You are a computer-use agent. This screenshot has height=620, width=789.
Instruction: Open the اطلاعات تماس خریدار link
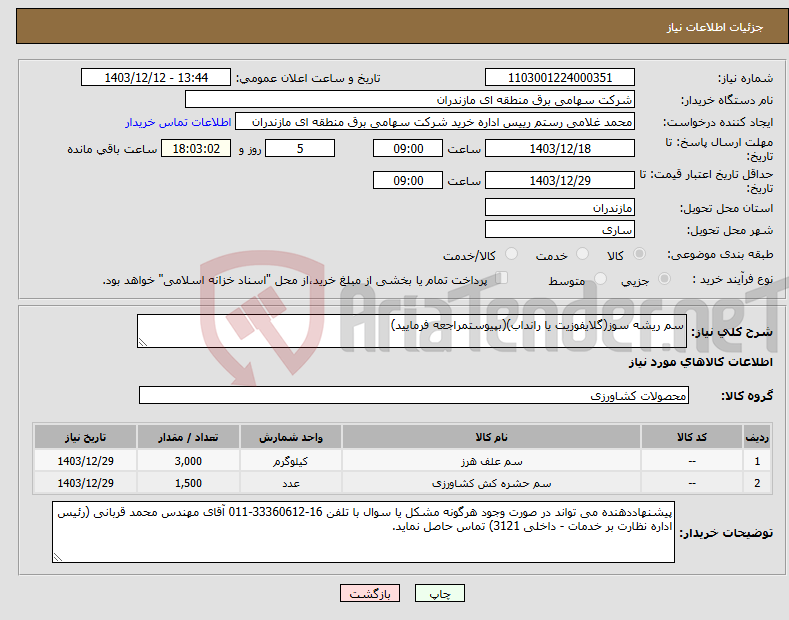coord(178,122)
